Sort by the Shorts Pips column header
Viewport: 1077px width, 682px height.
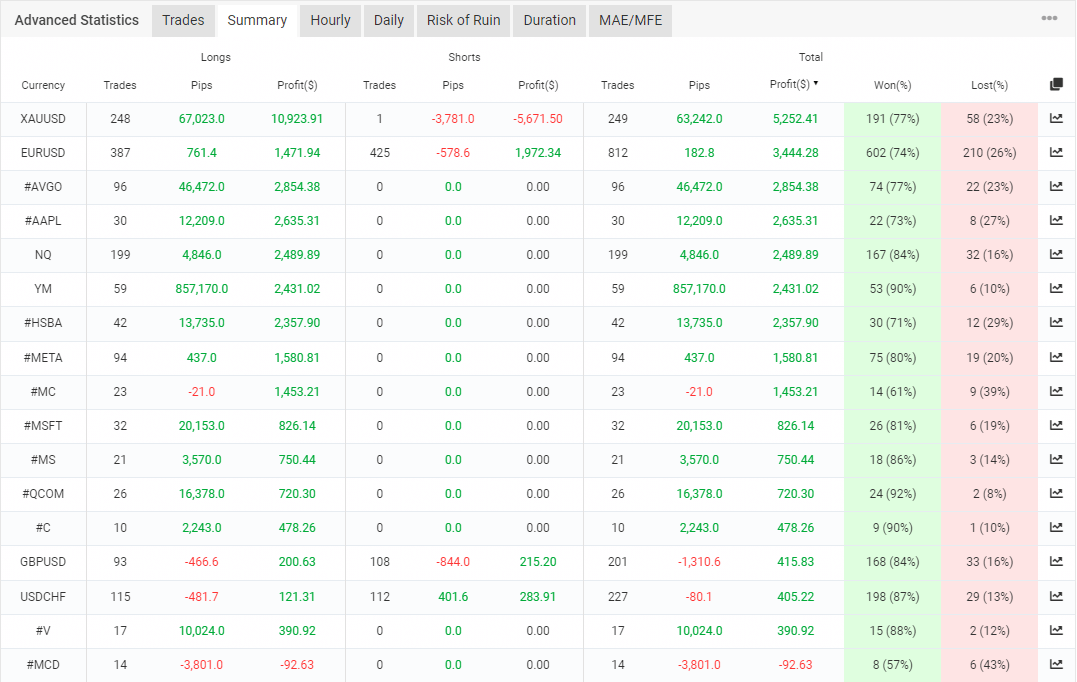(453, 85)
